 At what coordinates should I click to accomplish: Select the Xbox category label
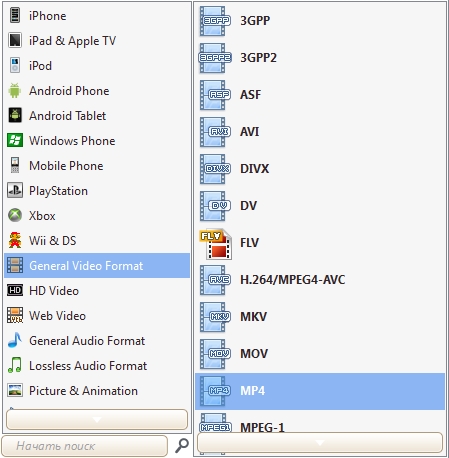42,216
